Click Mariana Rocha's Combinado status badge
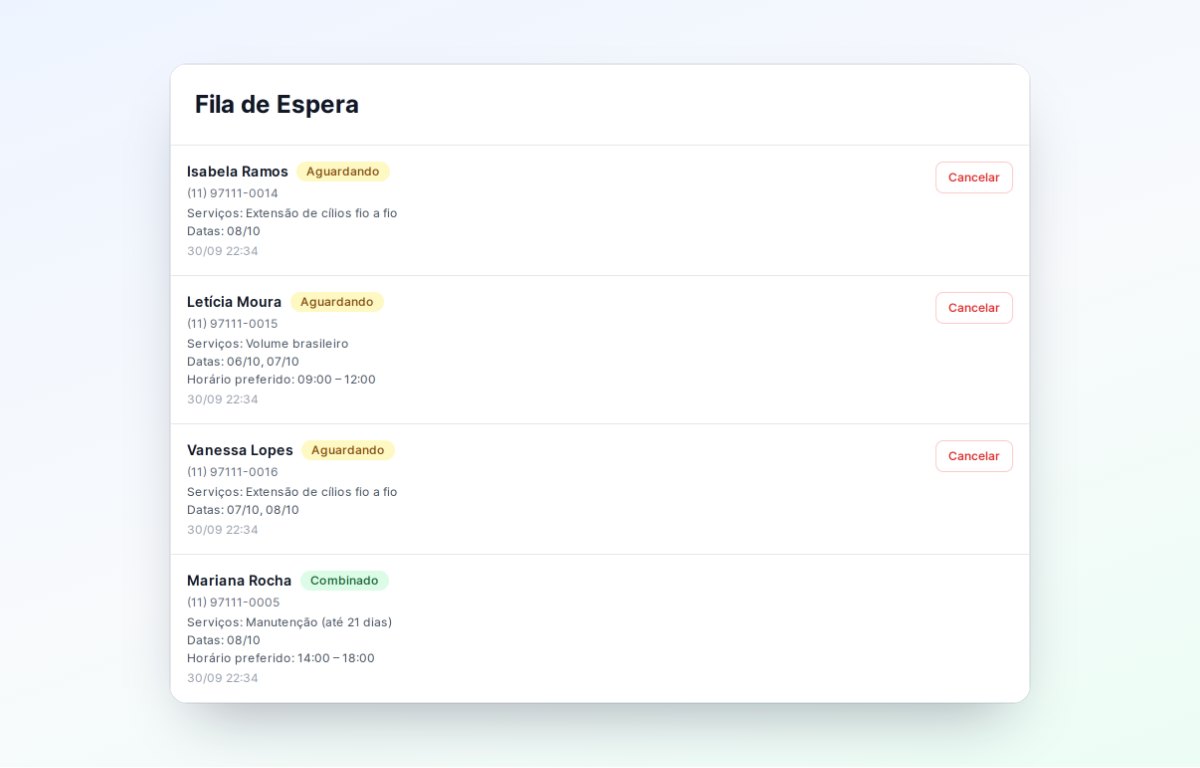This screenshot has width=1200, height=768. pyautogui.click(x=344, y=581)
